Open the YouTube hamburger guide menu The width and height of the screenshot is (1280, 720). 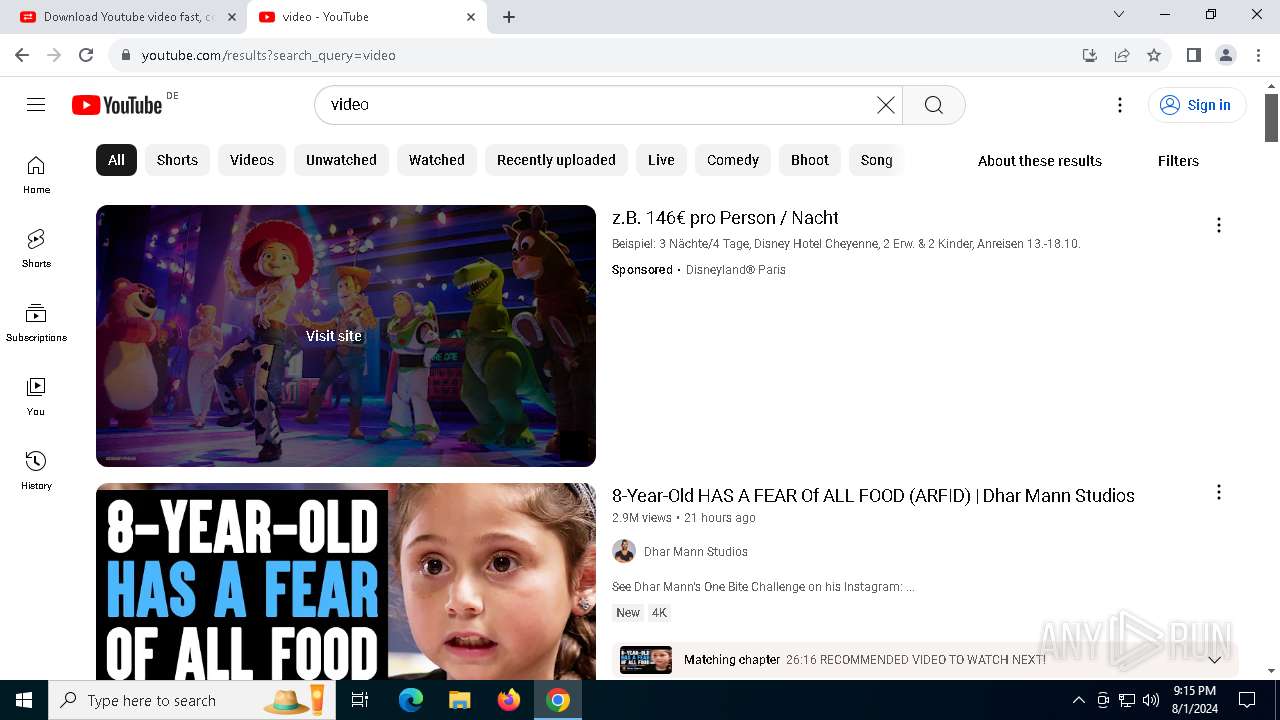(36, 105)
